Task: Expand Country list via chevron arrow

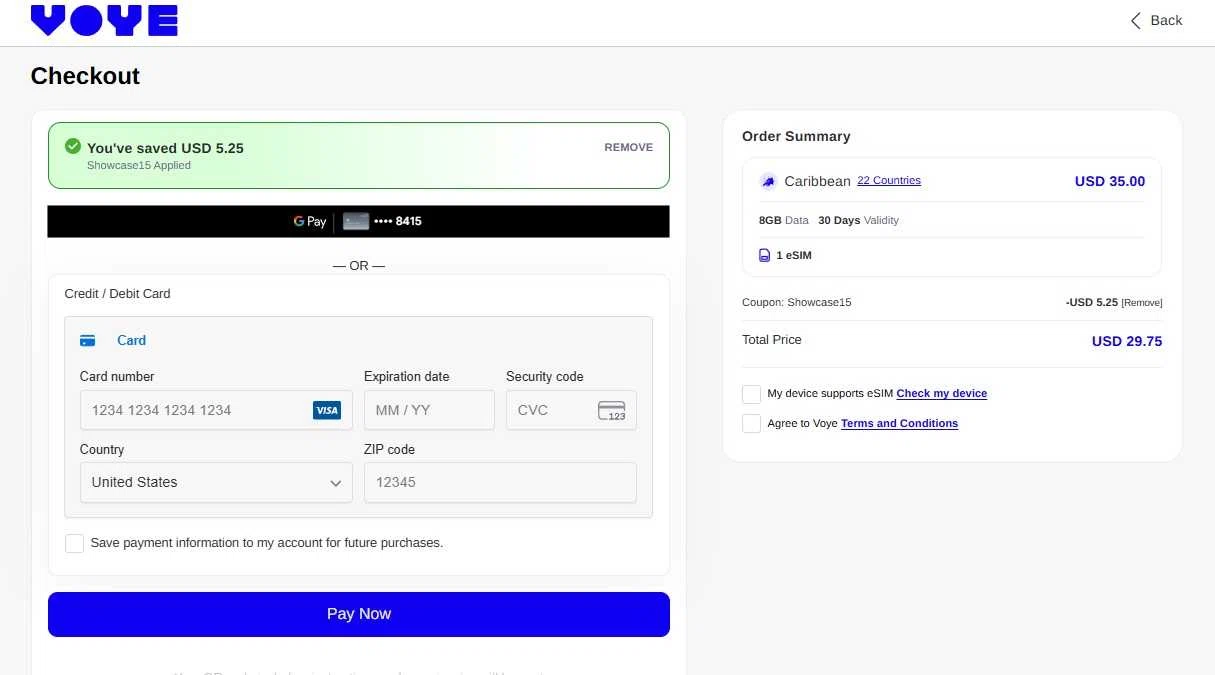Action: pyautogui.click(x=336, y=483)
